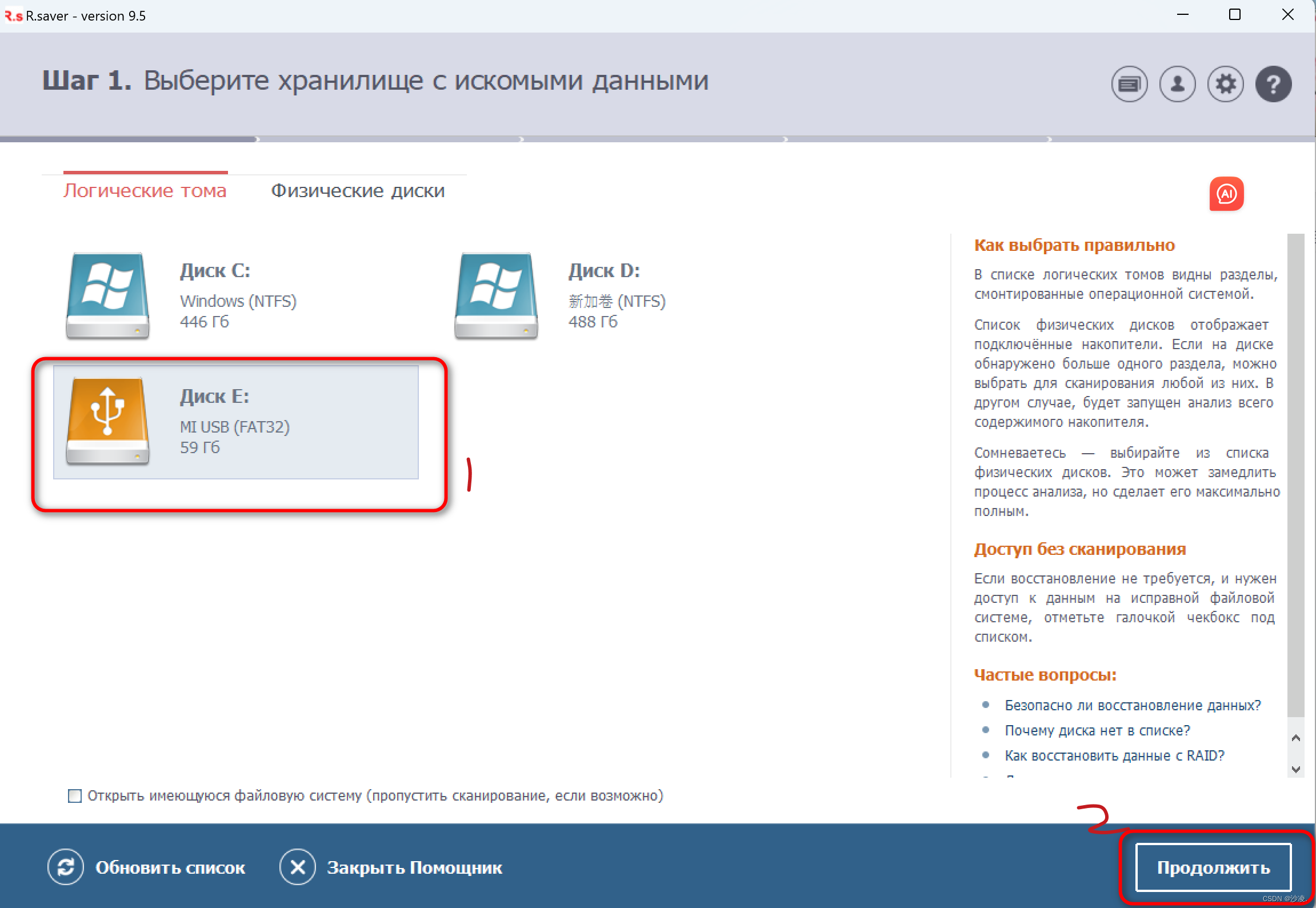The height and width of the screenshot is (908, 1316).
Task: Select Диск D: NTFS drive icon
Action: [x=496, y=295]
